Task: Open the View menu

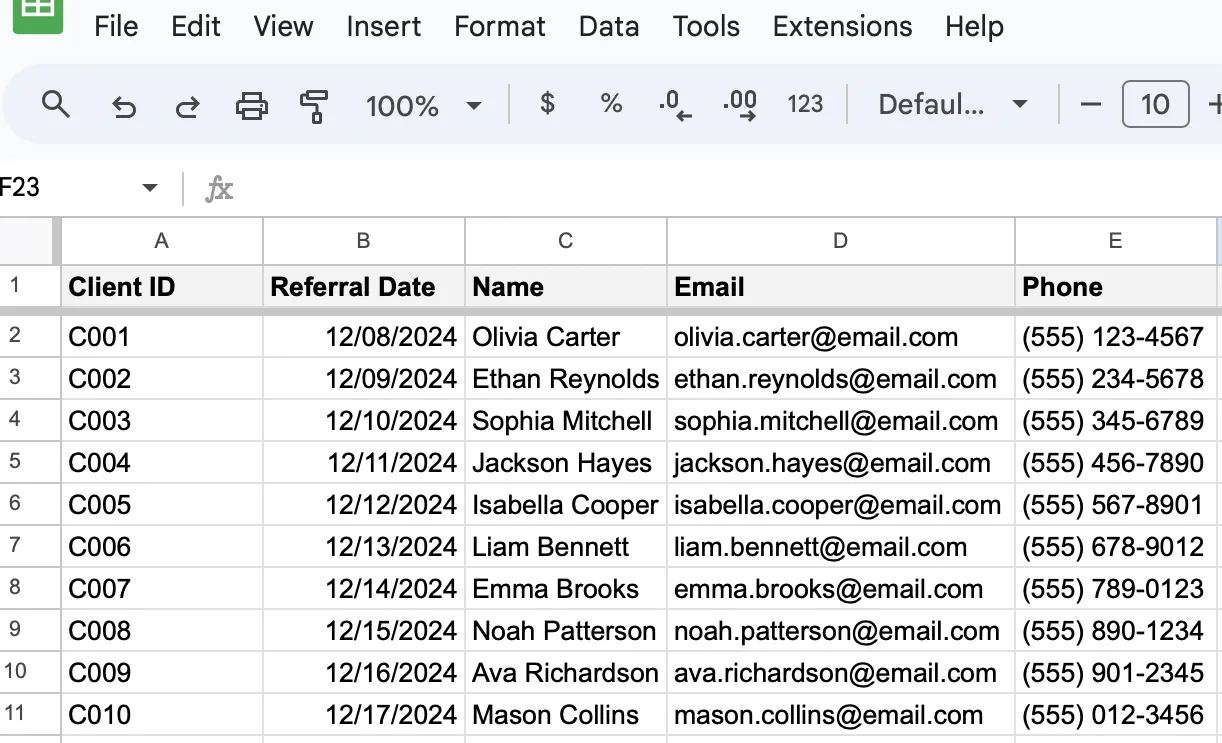Action: click(x=283, y=26)
